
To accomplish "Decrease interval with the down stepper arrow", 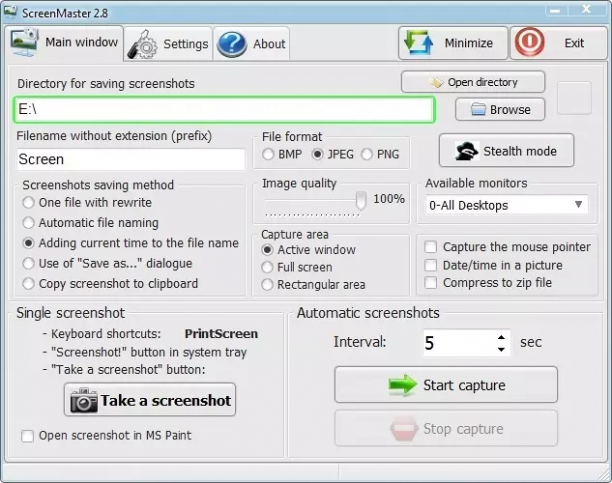I will pyautogui.click(x=501, y=349).
